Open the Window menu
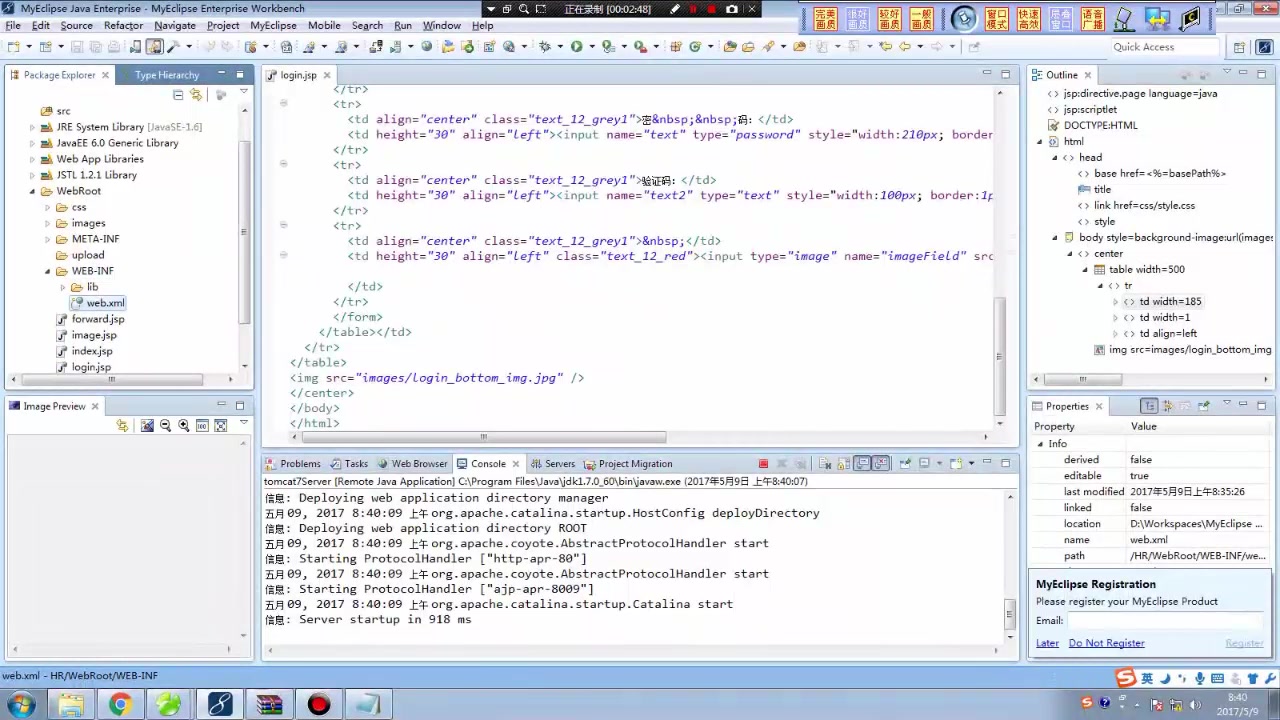The width and height of the screenshot is (1280, 720). point(441,25)
